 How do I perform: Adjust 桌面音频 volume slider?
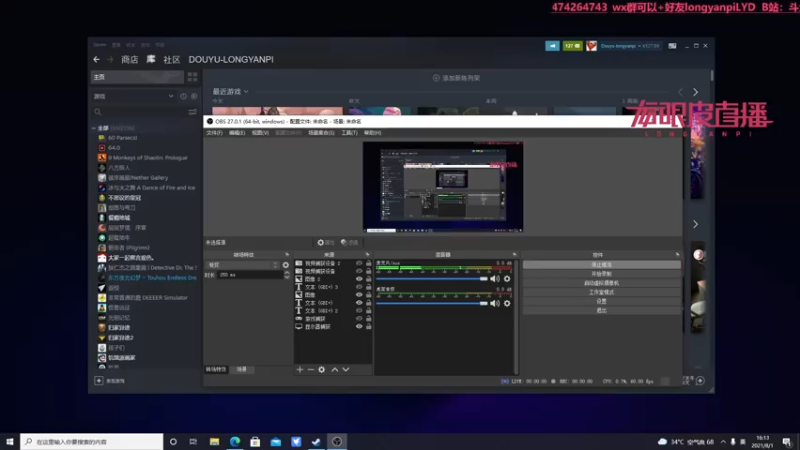(x=432, y=303)
